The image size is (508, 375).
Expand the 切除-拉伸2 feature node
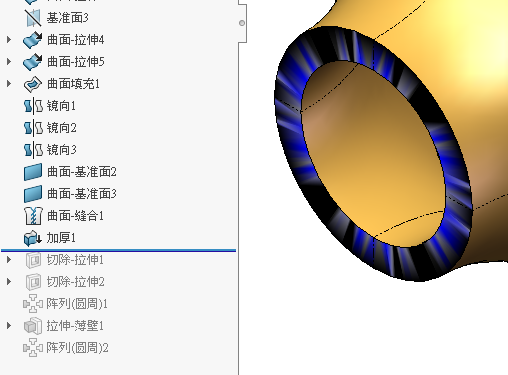[9, 282]
